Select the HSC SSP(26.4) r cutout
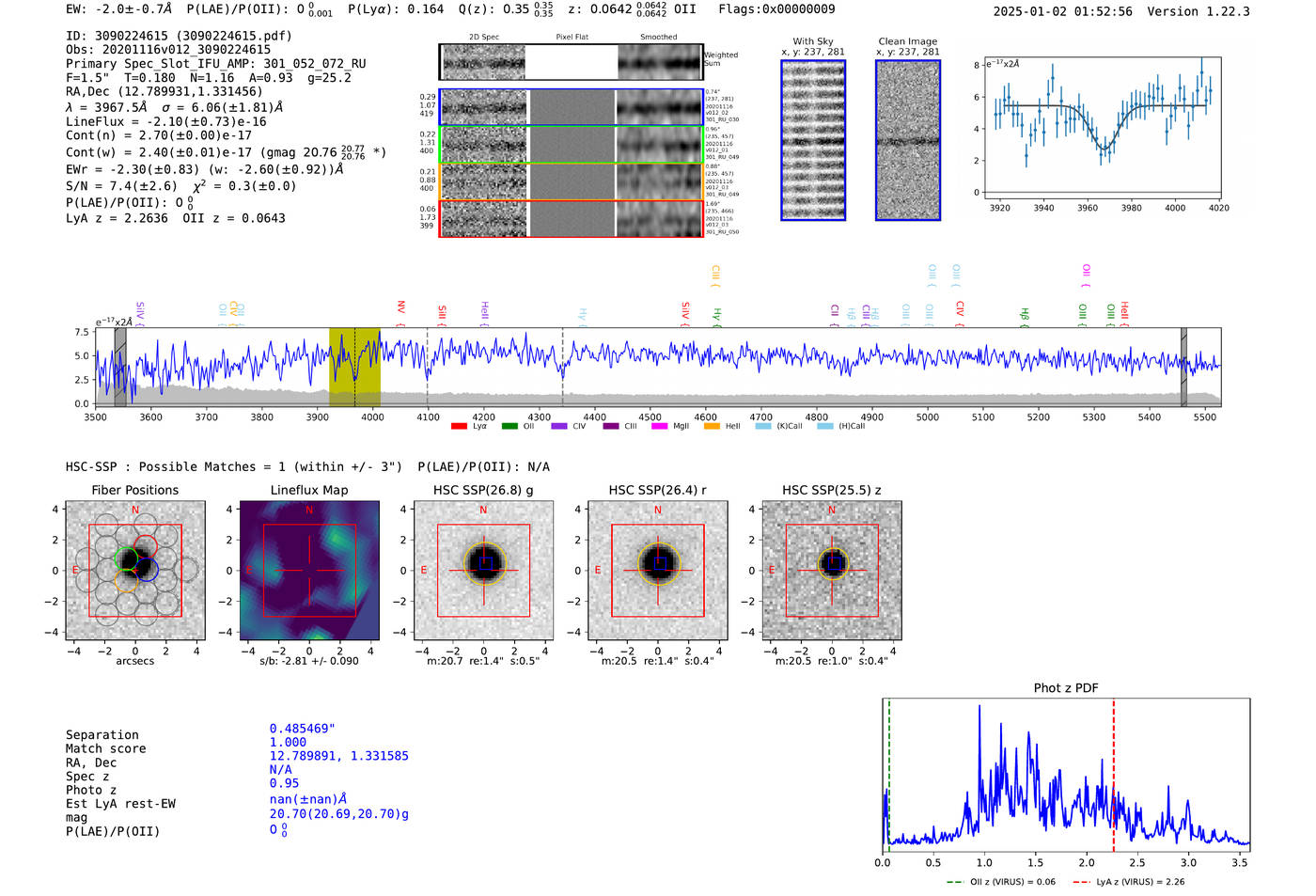Image resolution: width=1316 pixels, height=896 pixels. pyautogui.click(x=658, y=571)
